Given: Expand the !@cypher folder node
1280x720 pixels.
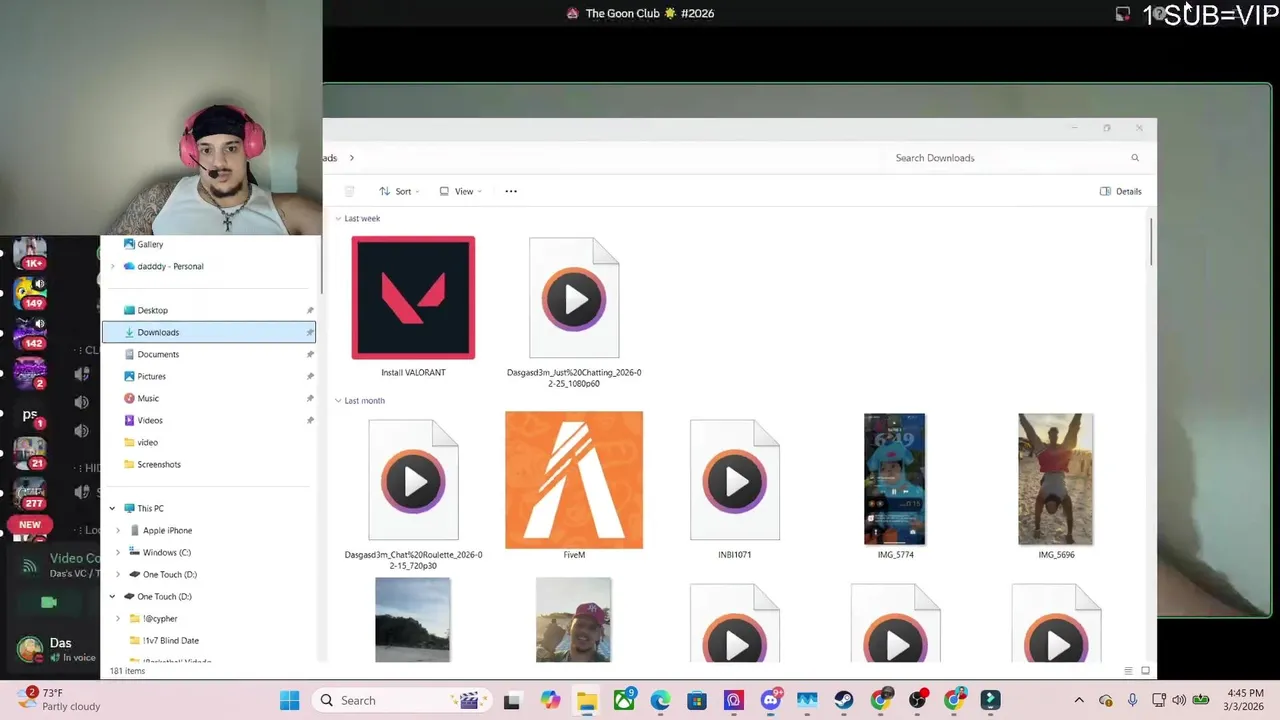Looking at the screenshot, I should pos(119,618).
